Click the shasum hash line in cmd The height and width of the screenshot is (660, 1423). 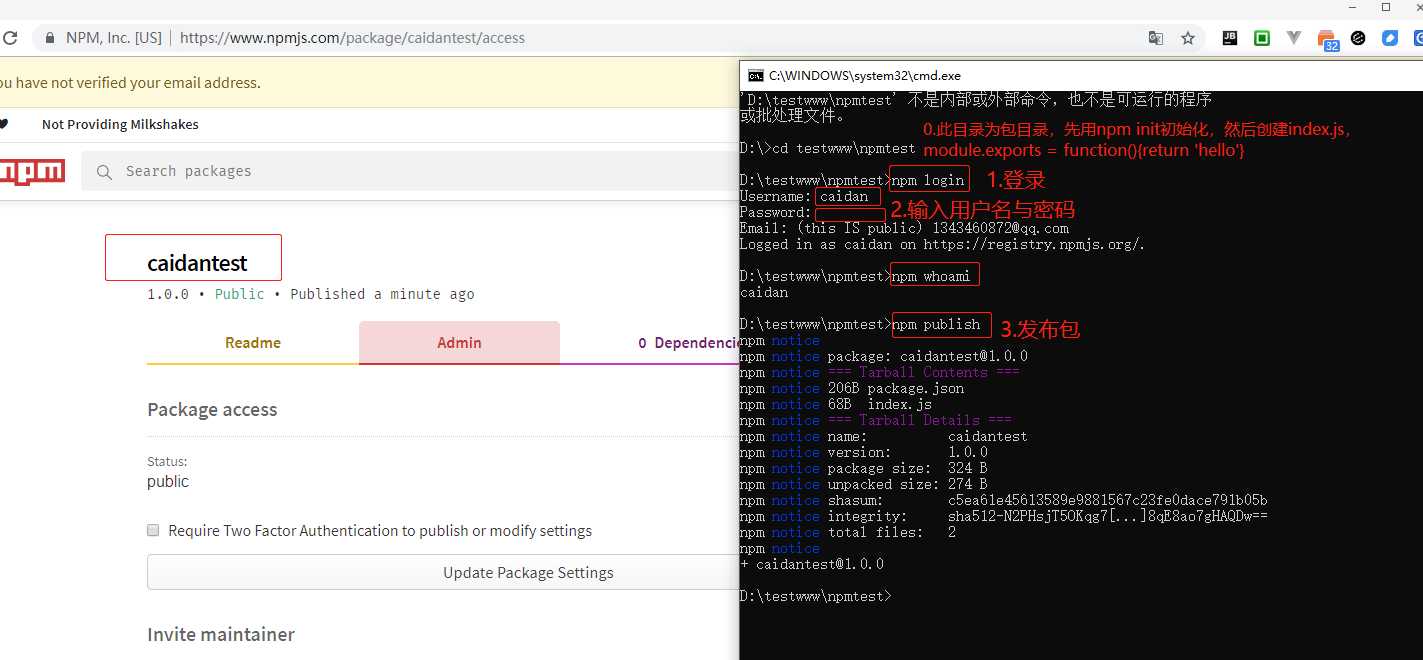1004,500
